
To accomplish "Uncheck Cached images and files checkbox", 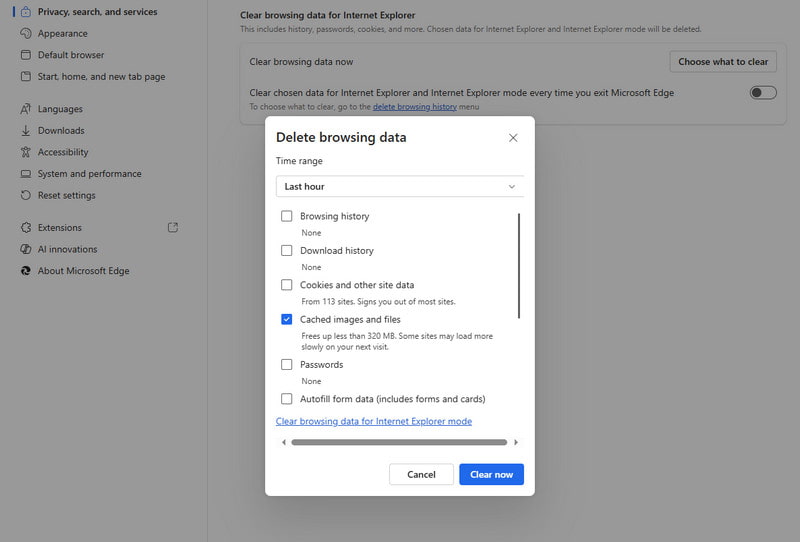I will pos(287,319).
